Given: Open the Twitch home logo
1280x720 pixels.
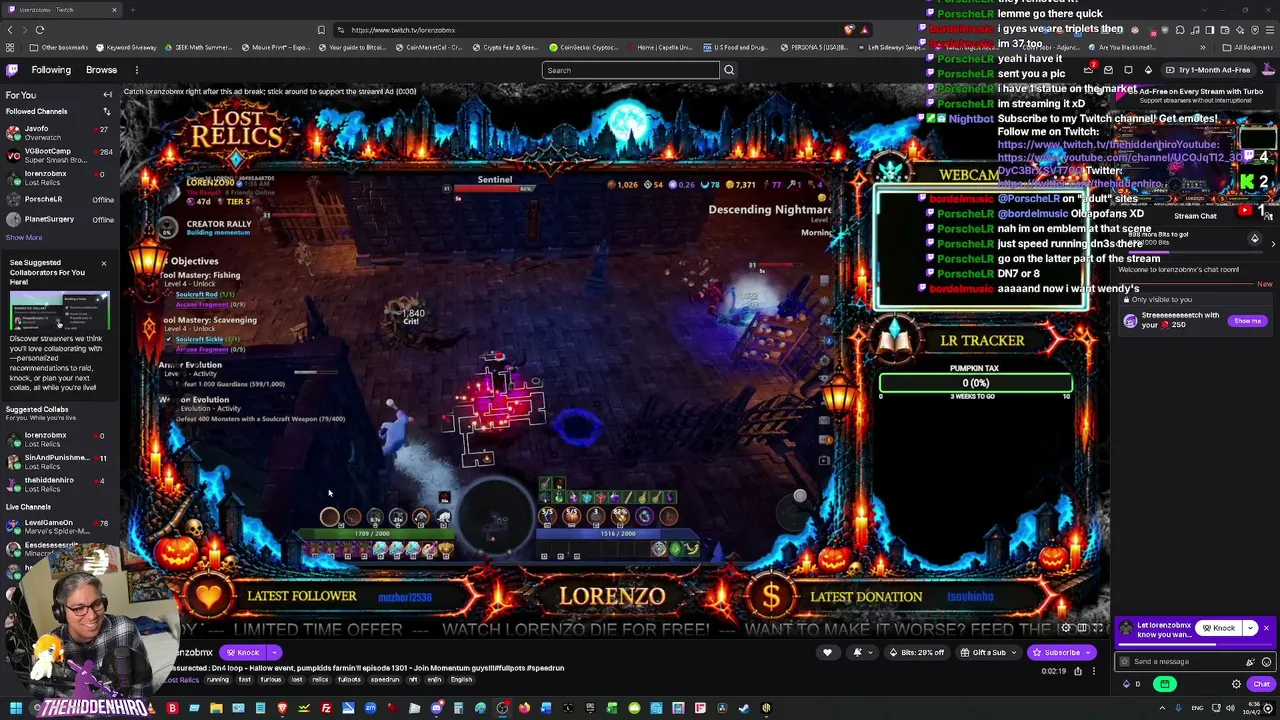Looking at the screenshot, I should (12, 70).
